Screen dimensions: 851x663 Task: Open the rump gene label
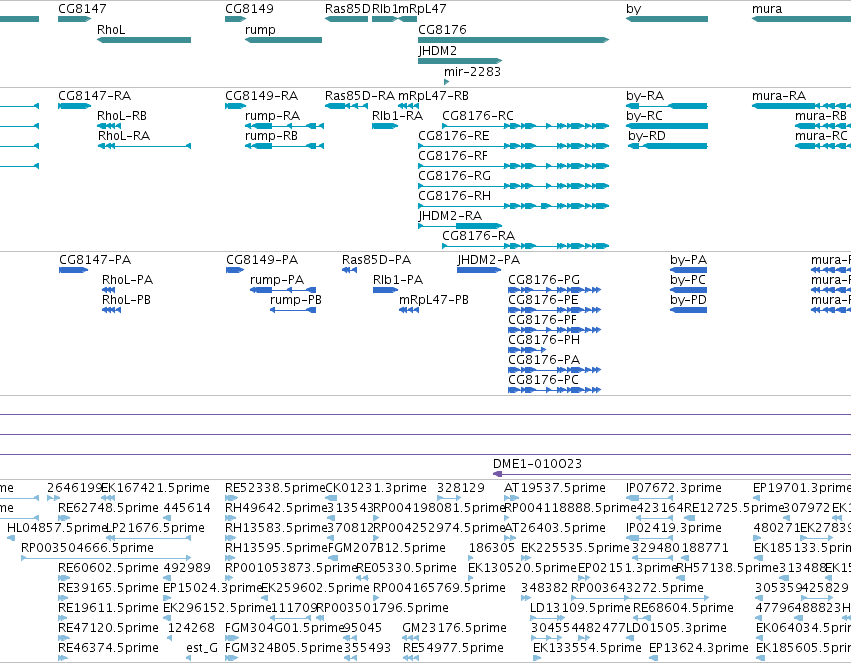coord(260,29)
